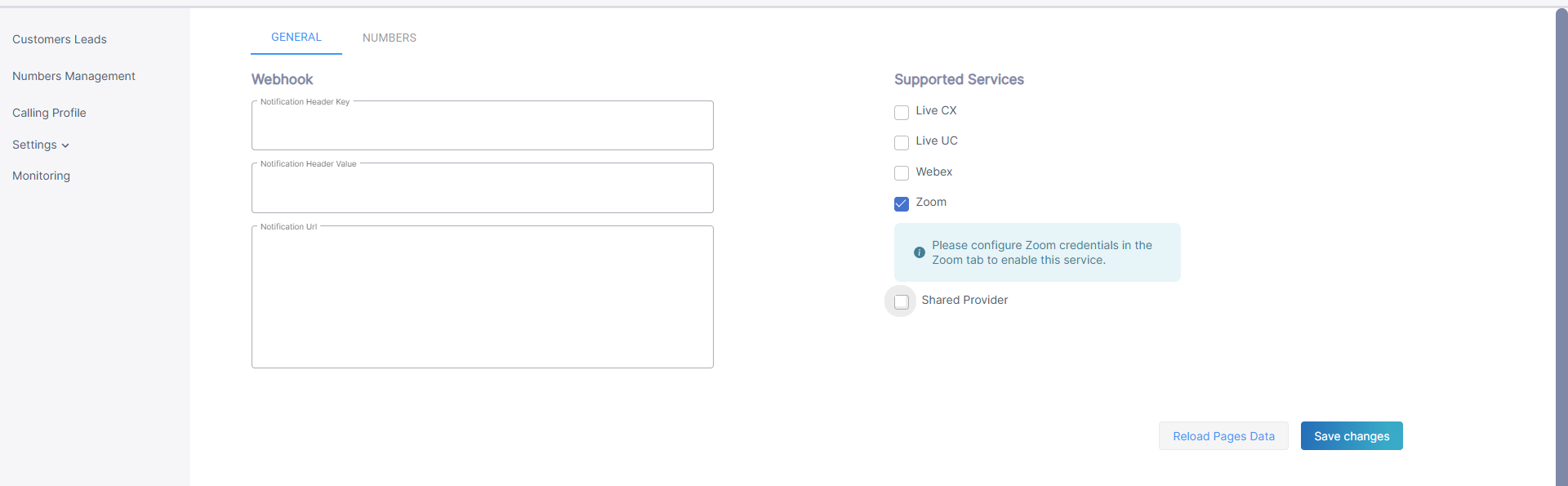Check the Webex service option
This screenshot has height=486, width=1568.
pyautogui.click(x=902, y=172)
